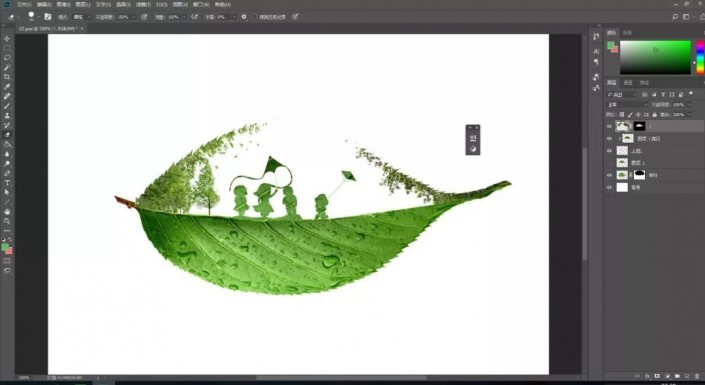The image size is (705, 385).
Task: Open the File menu
Action: [x=23, y=4]
